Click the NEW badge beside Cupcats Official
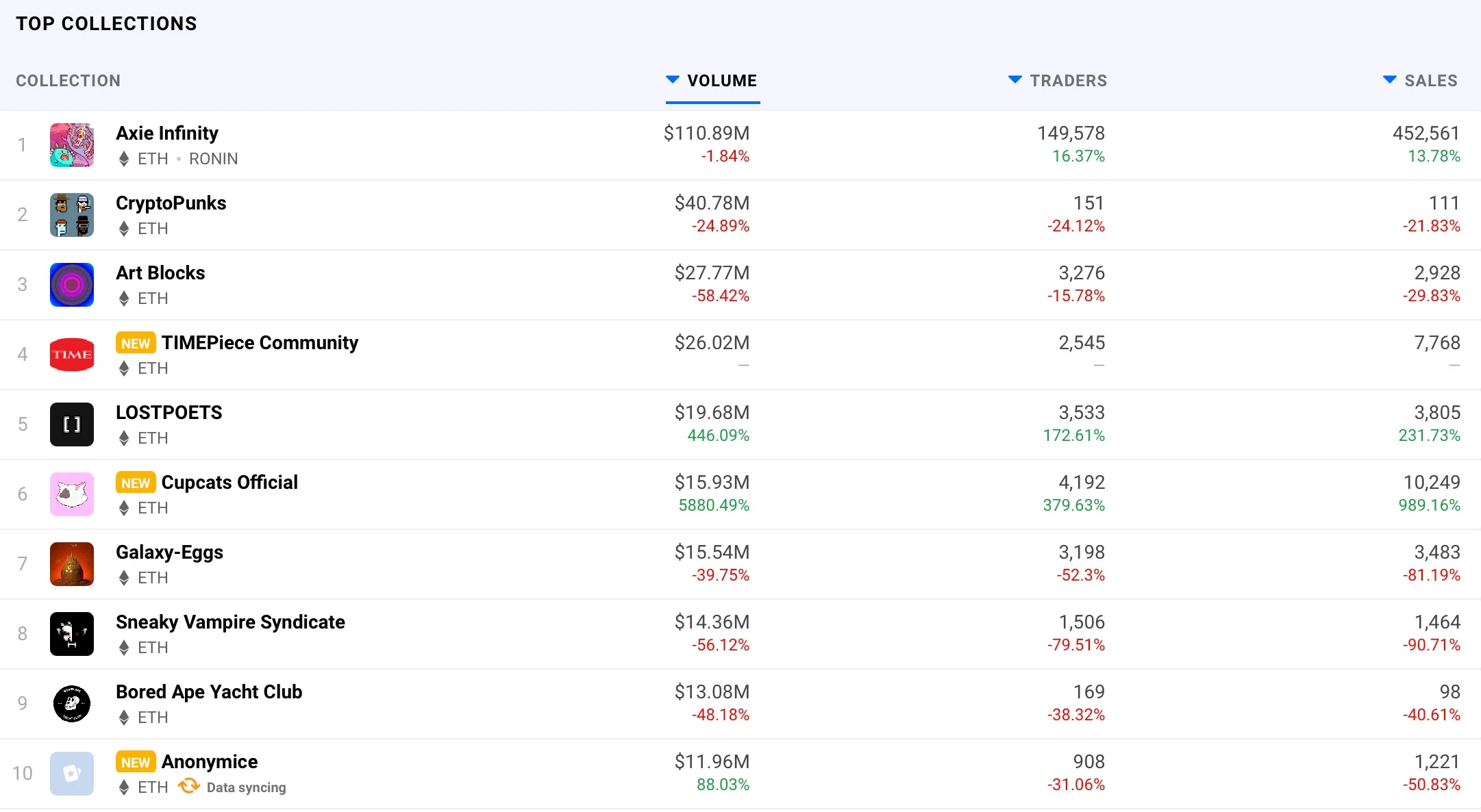 pyautogui.click(x=136, y=483)
